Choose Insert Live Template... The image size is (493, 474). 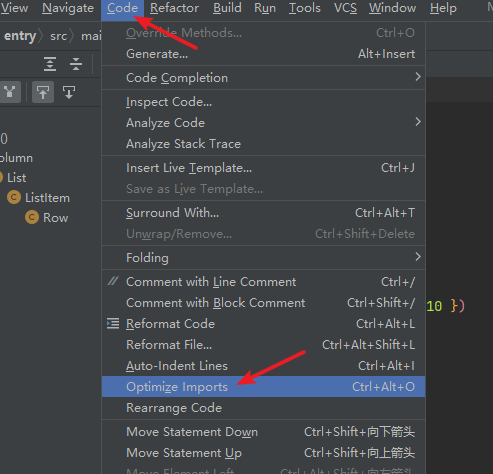[x=263, y=168]
